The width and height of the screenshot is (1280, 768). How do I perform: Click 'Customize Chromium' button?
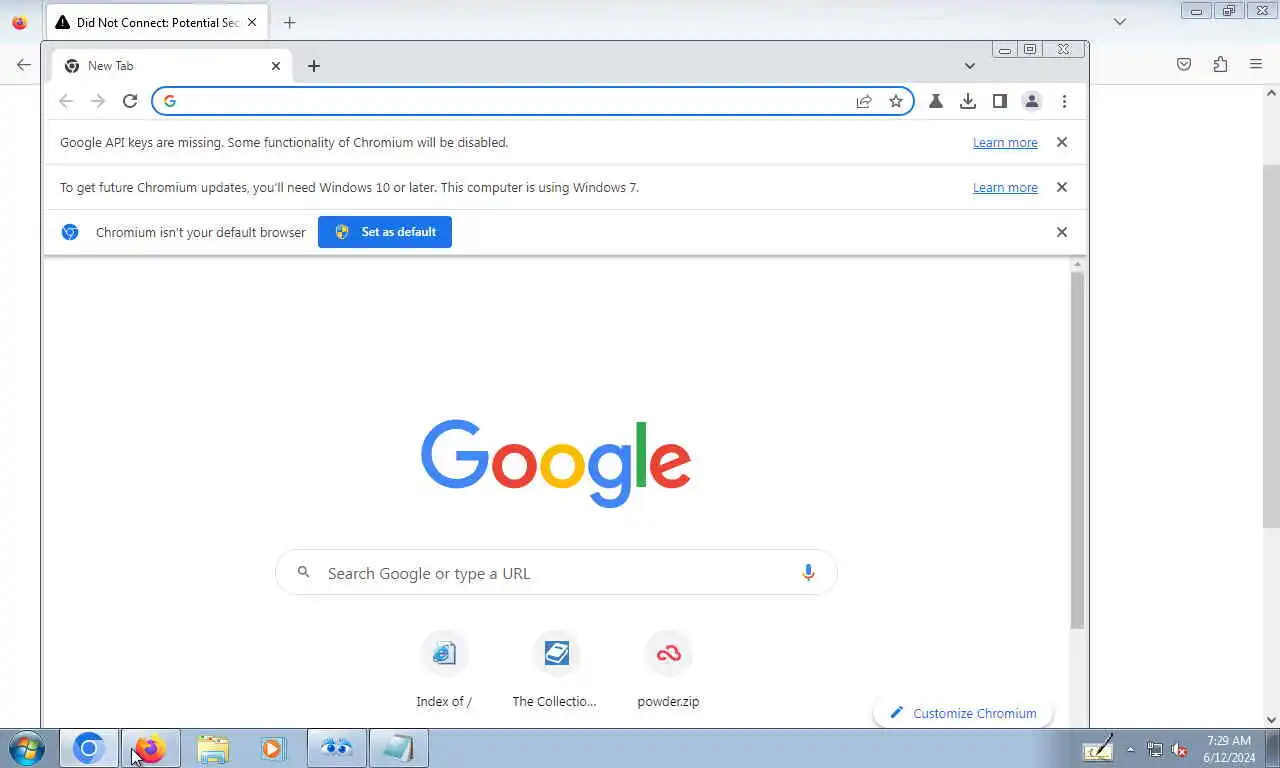pyautogui.click(x=963, y=713)
